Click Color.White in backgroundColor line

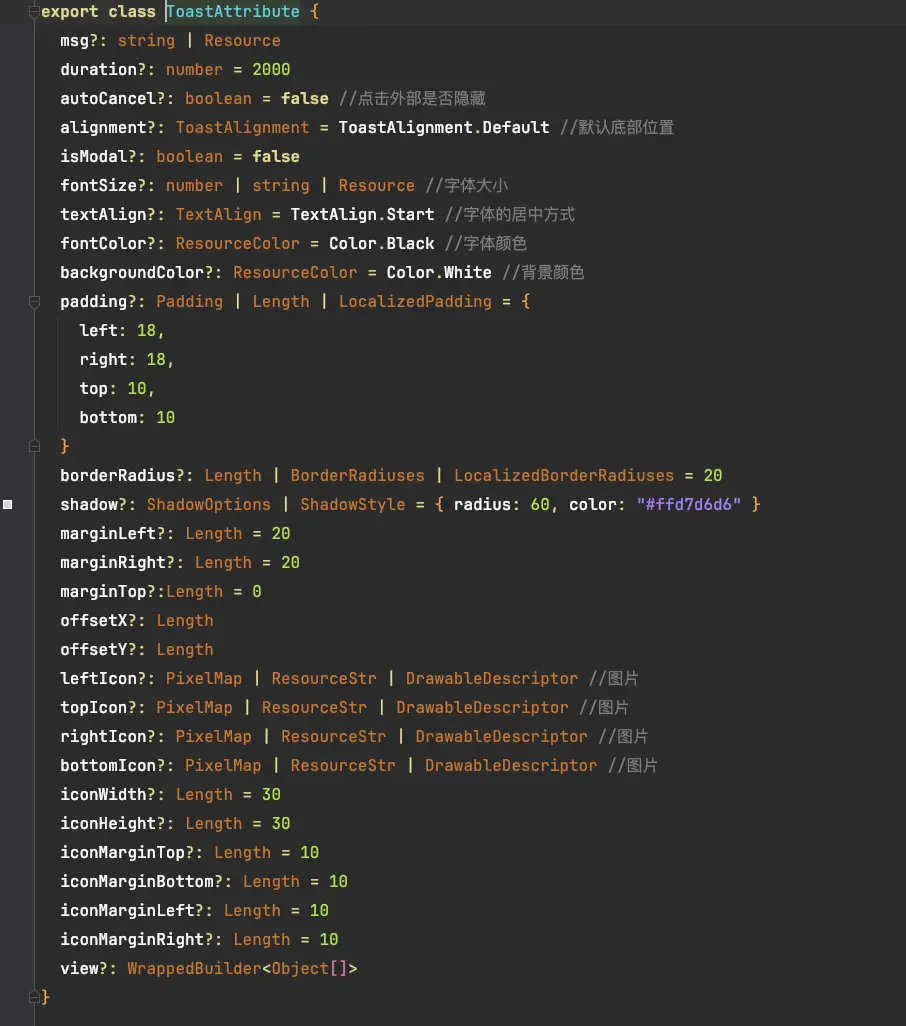tap(439, 273)
